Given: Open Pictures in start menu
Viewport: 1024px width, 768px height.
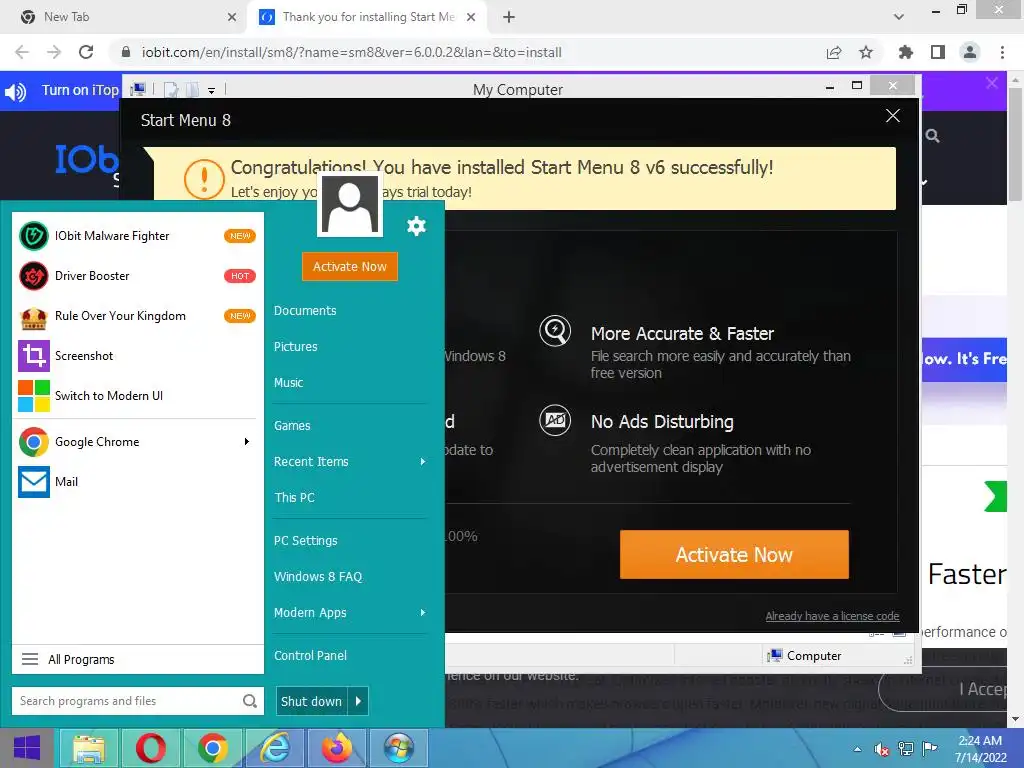Looking at the screenshot, I should click(295, 347).
